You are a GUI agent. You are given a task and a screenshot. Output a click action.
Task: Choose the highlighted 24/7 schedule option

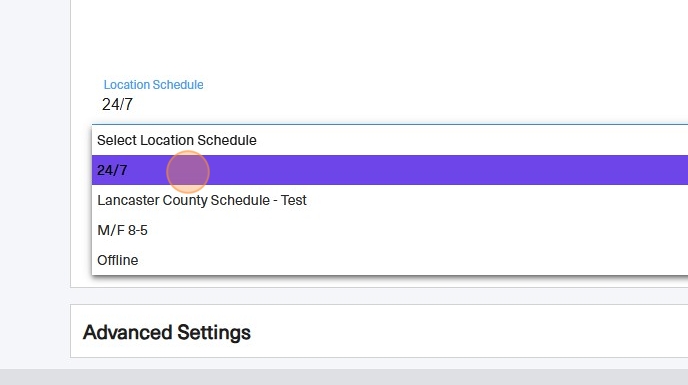point(390,170)
